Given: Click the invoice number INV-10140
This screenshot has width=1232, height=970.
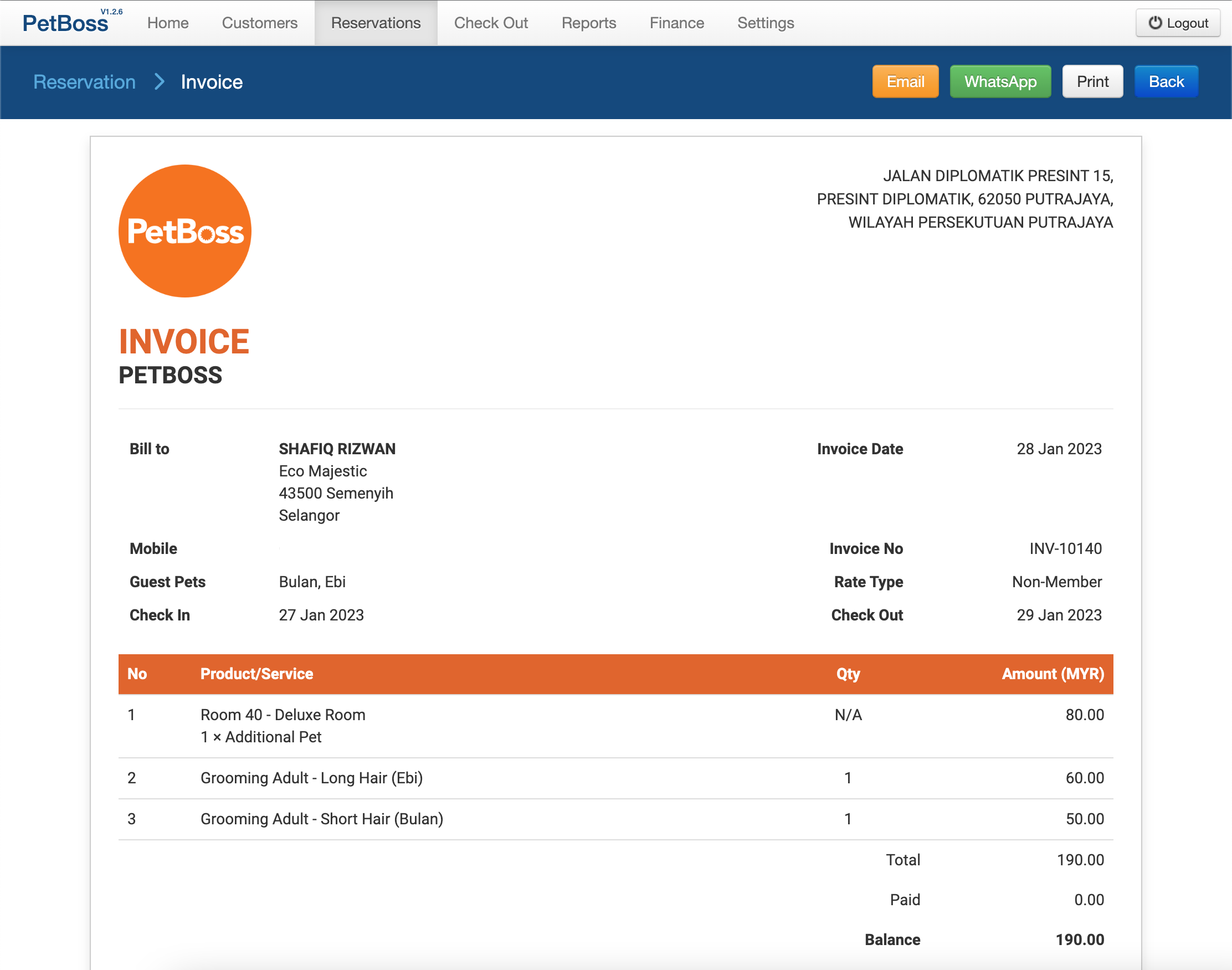Looking at the screenshot, I should pos(1066,548).
